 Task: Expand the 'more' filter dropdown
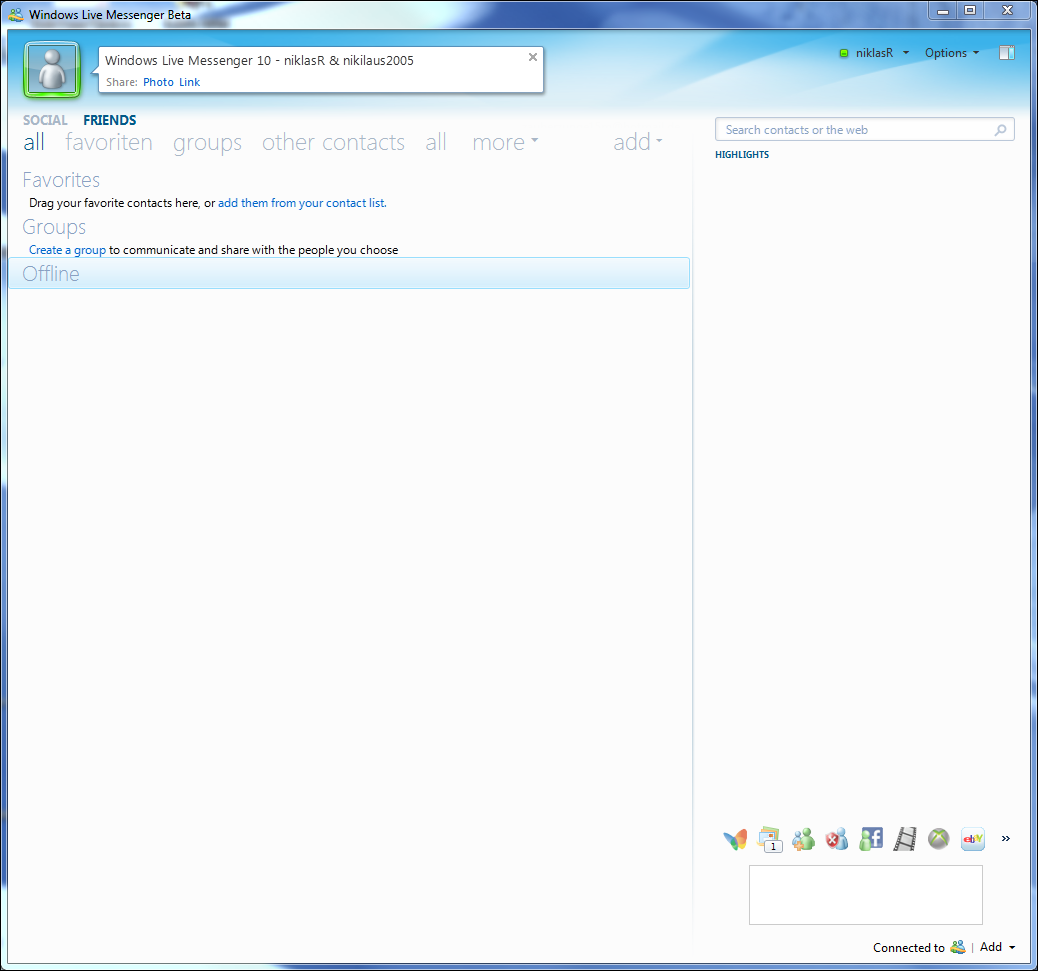(505, 142)
